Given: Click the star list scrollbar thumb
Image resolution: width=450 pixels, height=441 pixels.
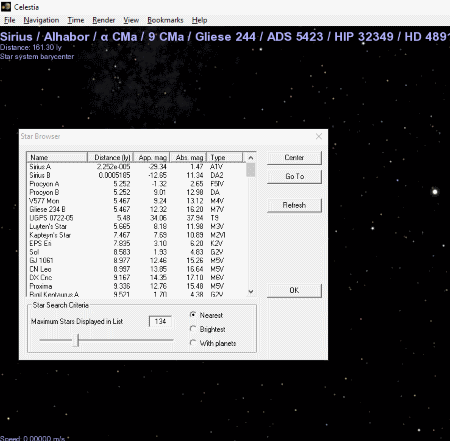Looking at the screenshot, I should (x=251, y=169).
